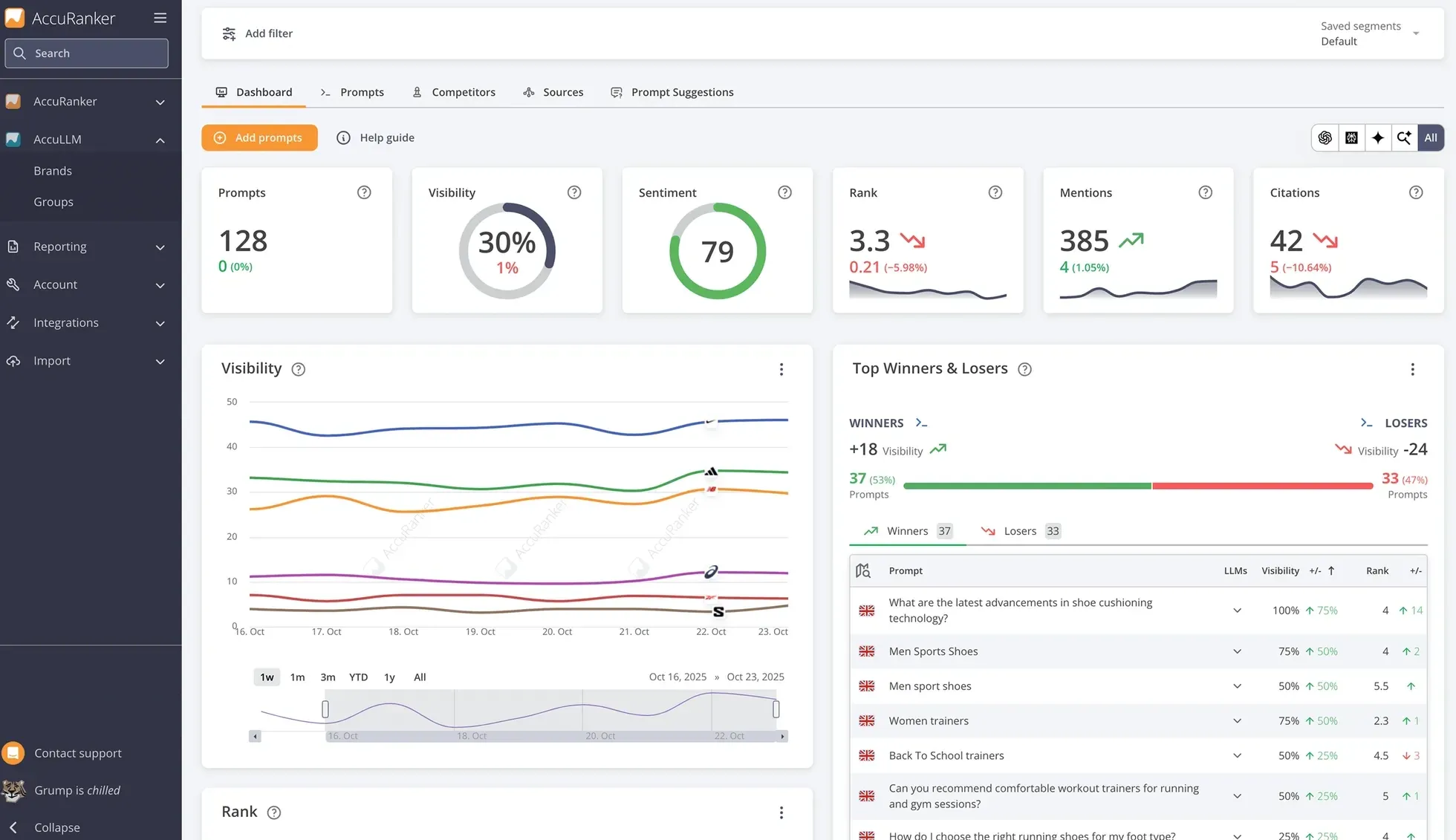Select the ChatGPT LLM filter icon
This screenshot has height=840, width=1456.
click(1325, 137)
